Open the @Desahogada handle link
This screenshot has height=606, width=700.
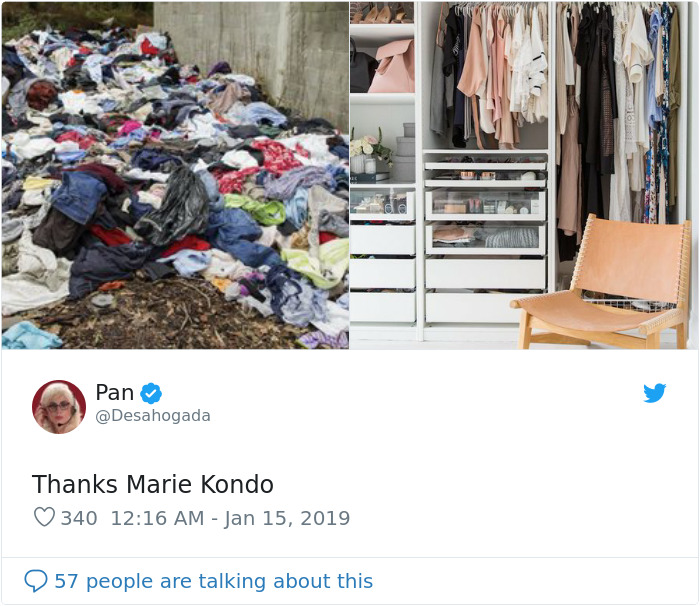tap(153, 415)
